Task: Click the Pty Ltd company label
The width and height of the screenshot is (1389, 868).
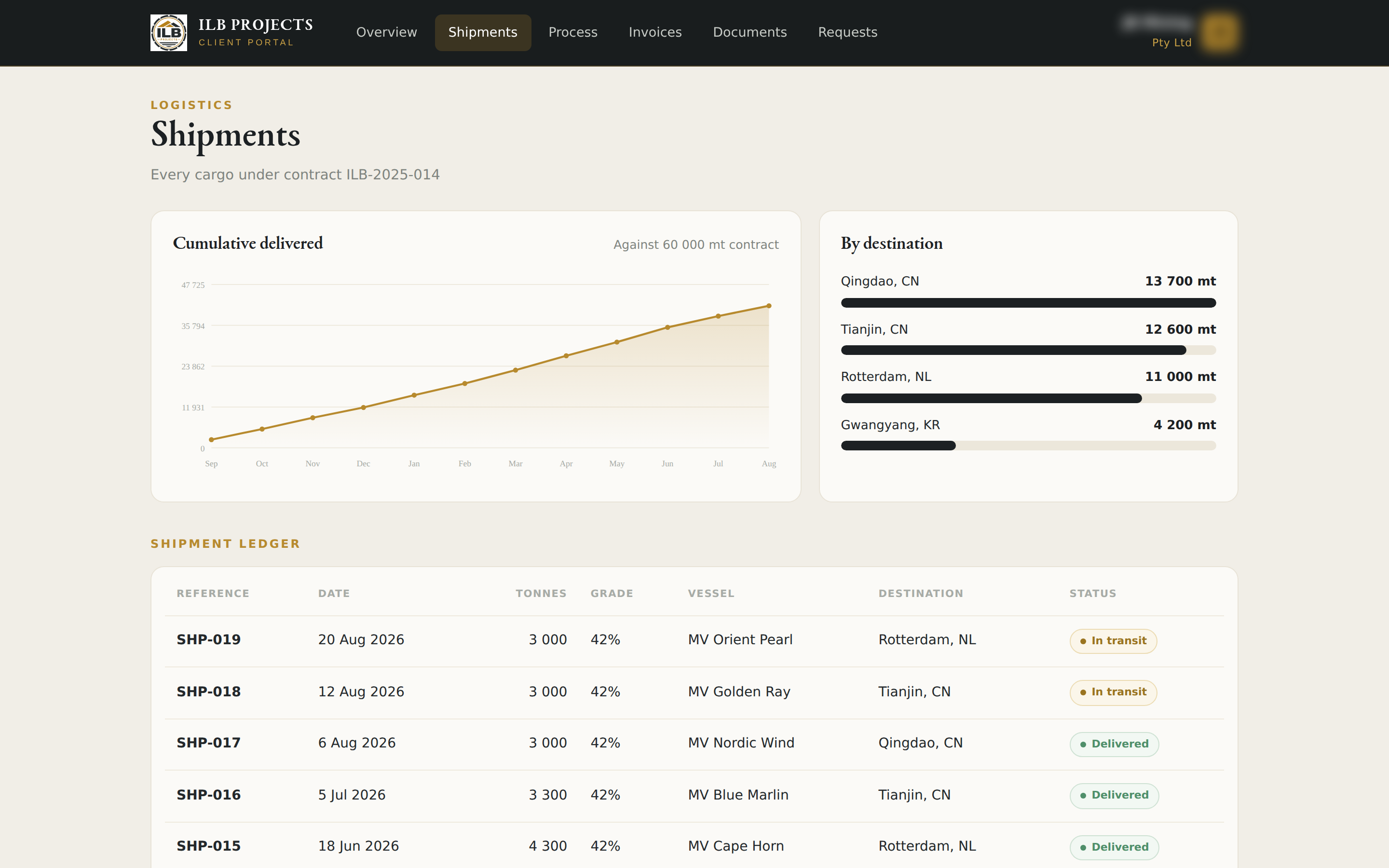Action: [x=1171, y=42]
